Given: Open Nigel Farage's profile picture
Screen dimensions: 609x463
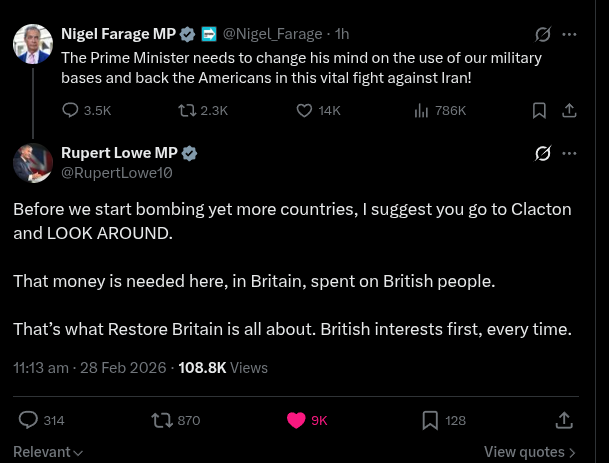Looking at the screenshot, I should click(33, 44).
